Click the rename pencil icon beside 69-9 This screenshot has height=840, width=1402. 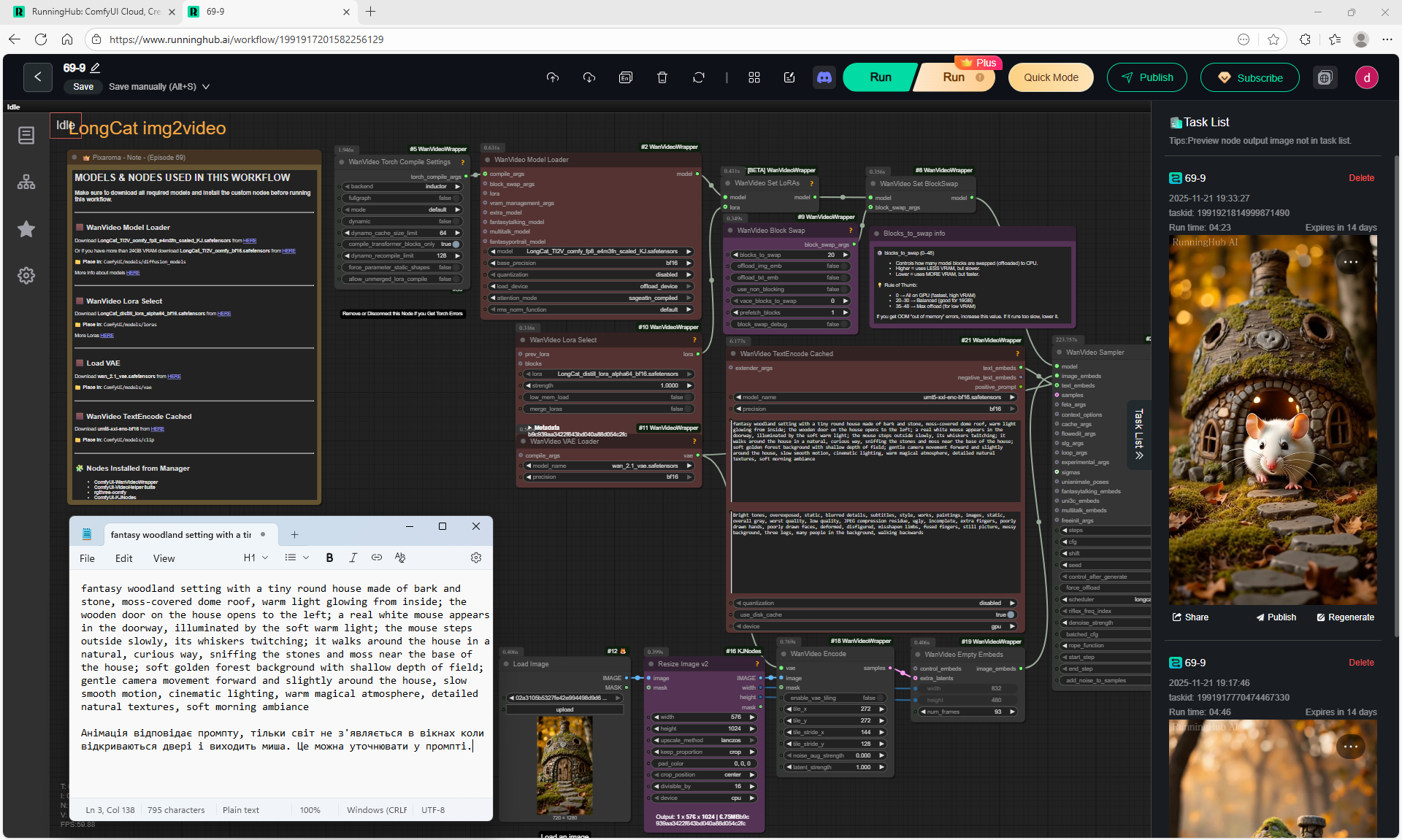(96, 68)
